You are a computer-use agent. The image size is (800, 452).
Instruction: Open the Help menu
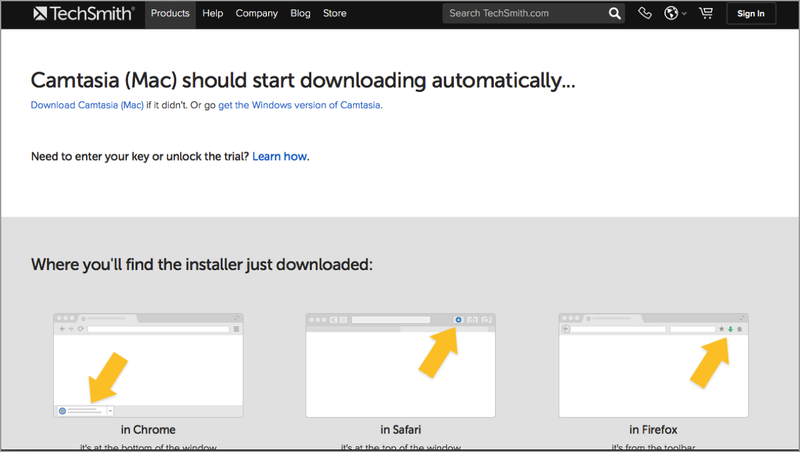(x=213, y=14)
